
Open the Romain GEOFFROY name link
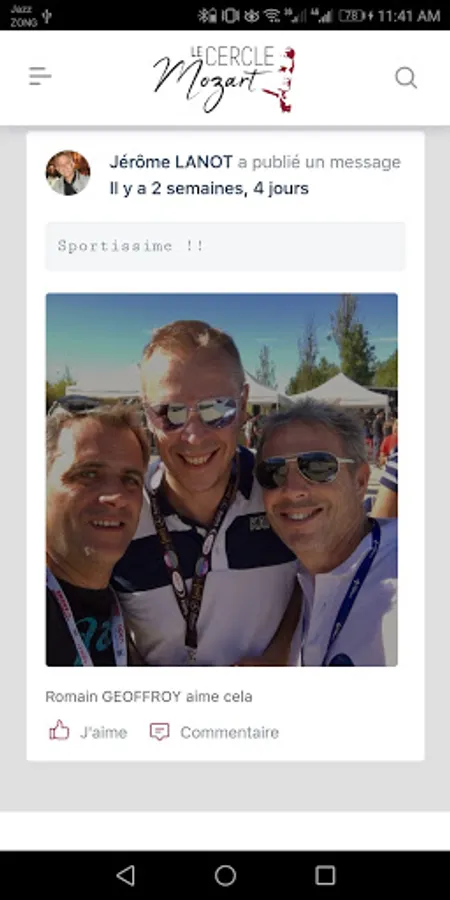(x=113, y=697)
